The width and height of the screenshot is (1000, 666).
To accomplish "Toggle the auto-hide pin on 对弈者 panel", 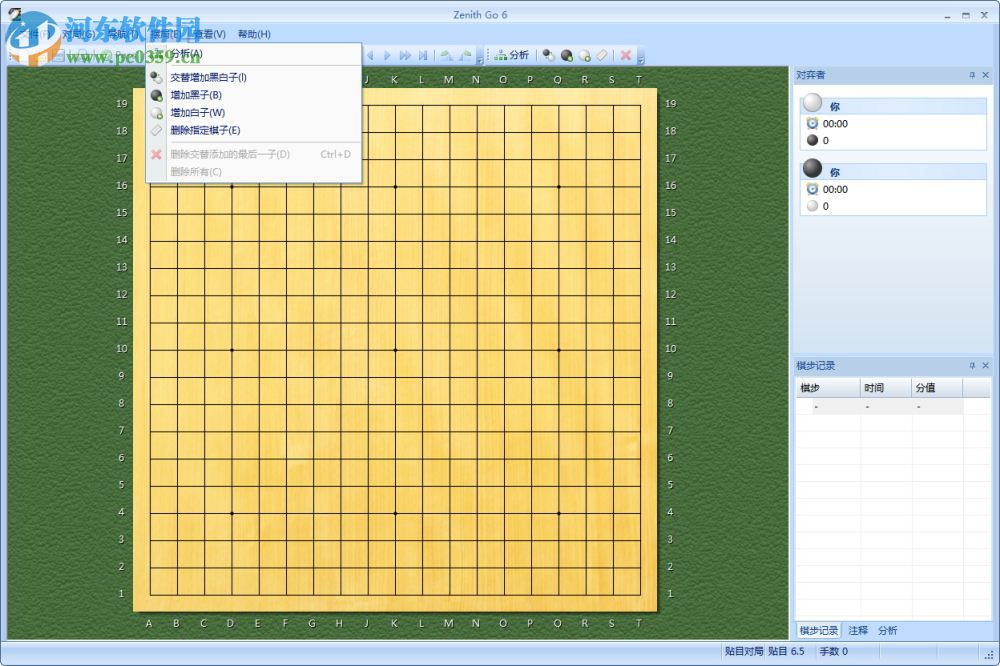I will pos(970,75).
